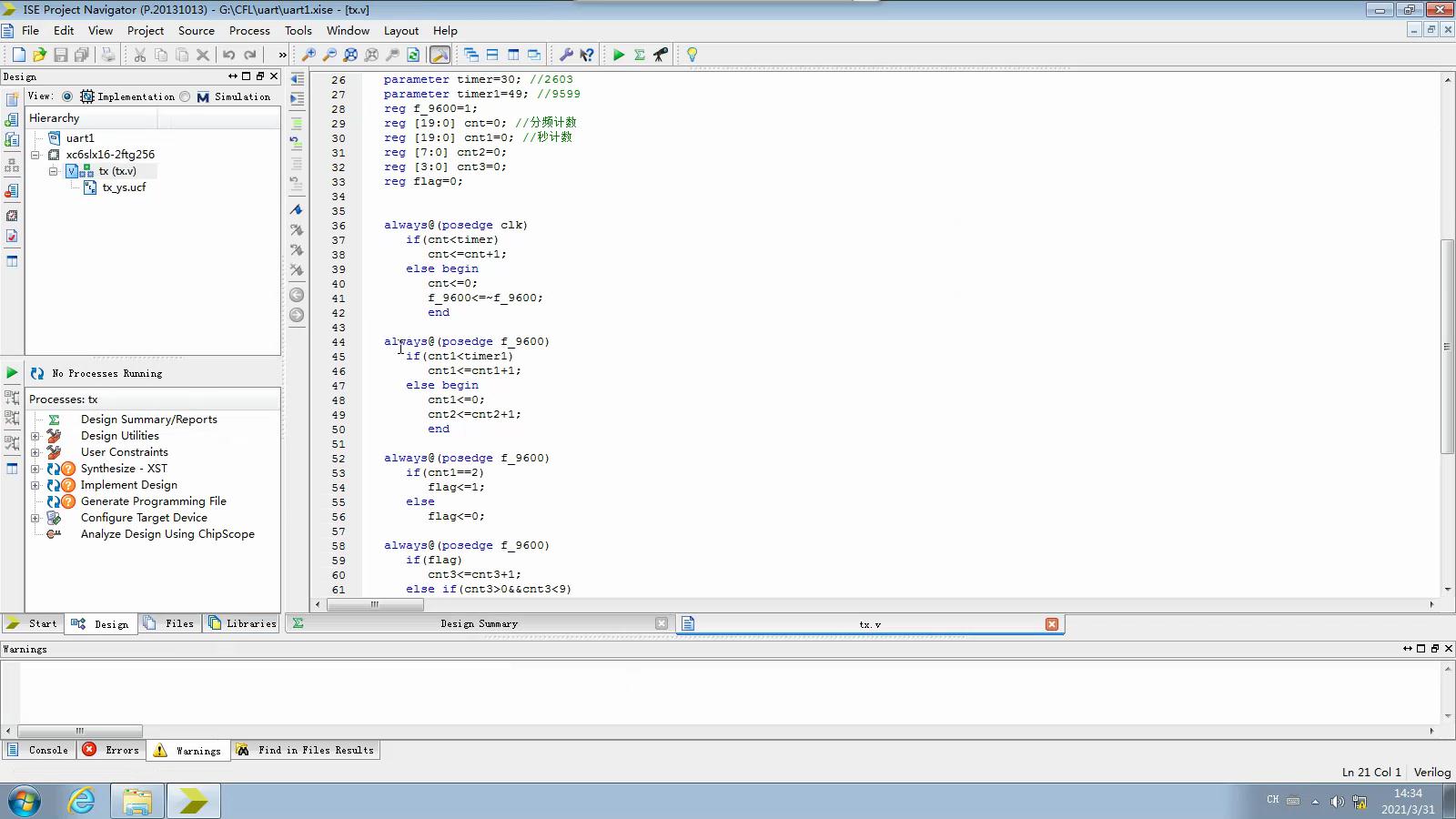
Task: Run process with green arrow in Processes panel
Action: coord(12,373)
